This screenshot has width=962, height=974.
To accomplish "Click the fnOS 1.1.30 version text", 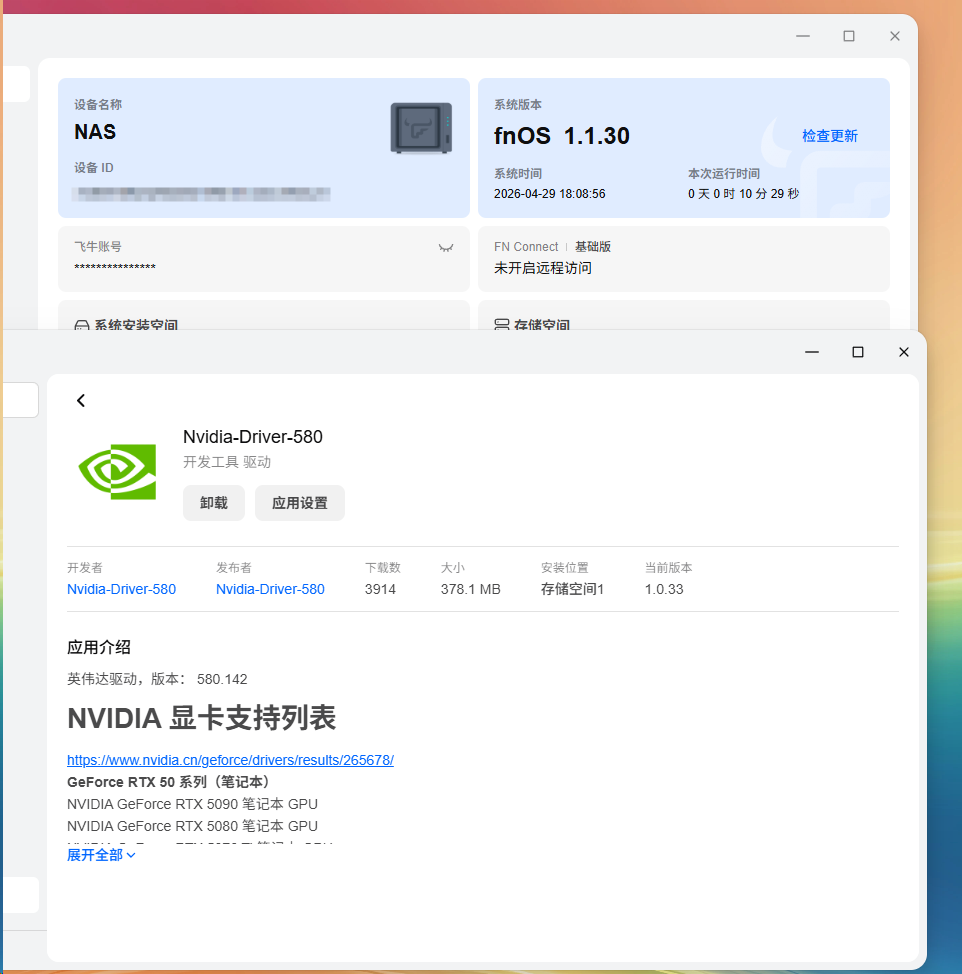I will click(x=562, y=136).
